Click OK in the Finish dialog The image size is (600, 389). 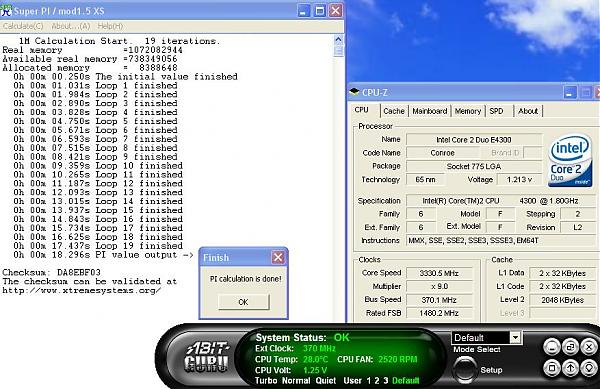point(244,302)
